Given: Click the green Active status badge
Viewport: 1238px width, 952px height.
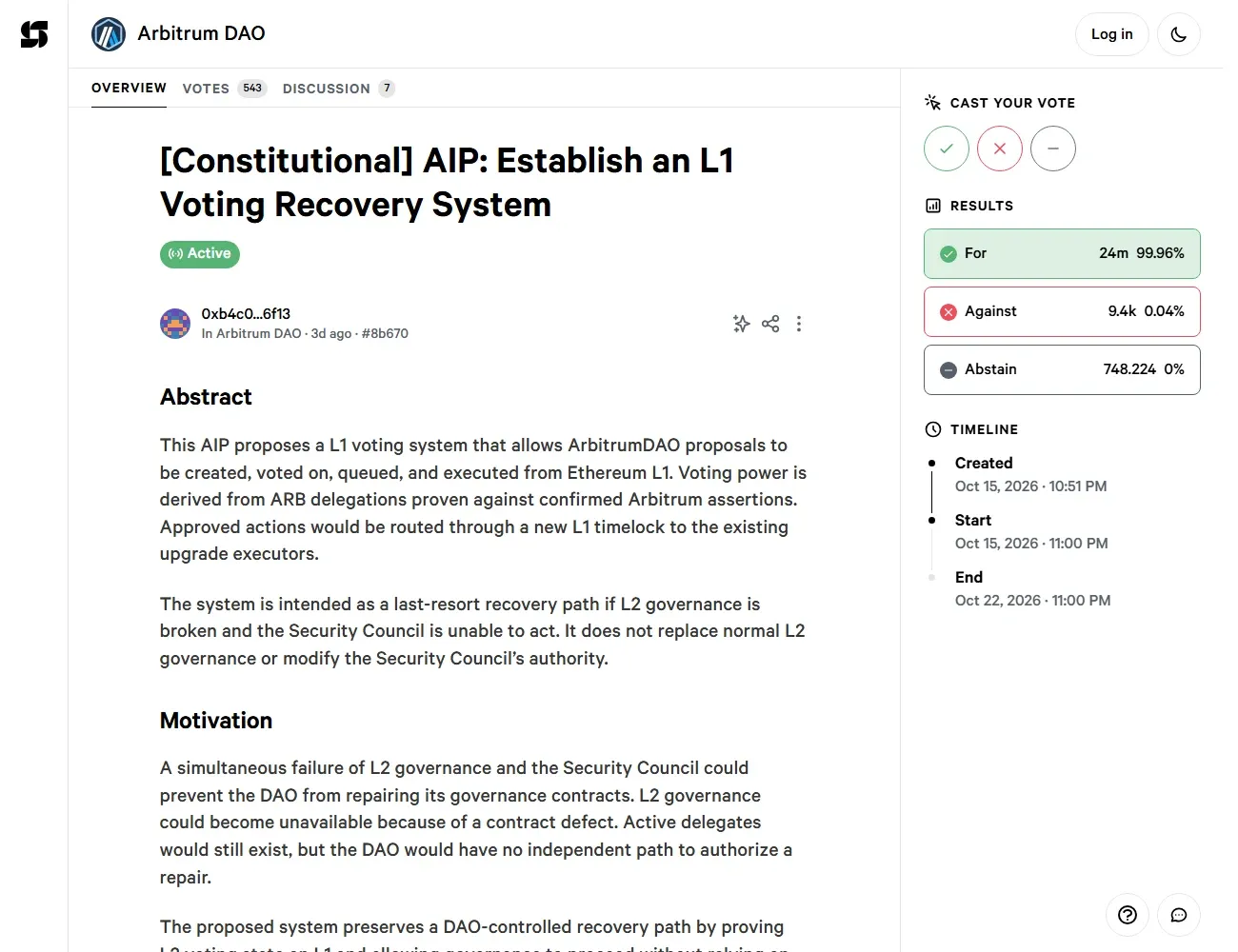Looking at the screenshot, I should (200, 254).
